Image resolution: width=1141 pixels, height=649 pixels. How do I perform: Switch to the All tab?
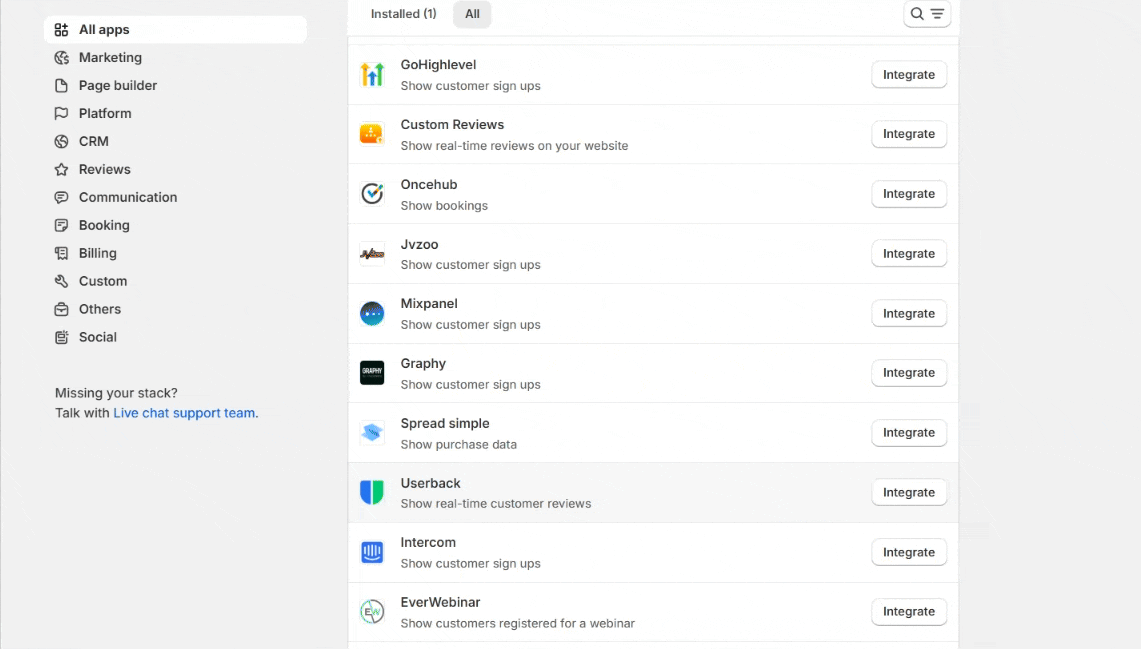472,14
